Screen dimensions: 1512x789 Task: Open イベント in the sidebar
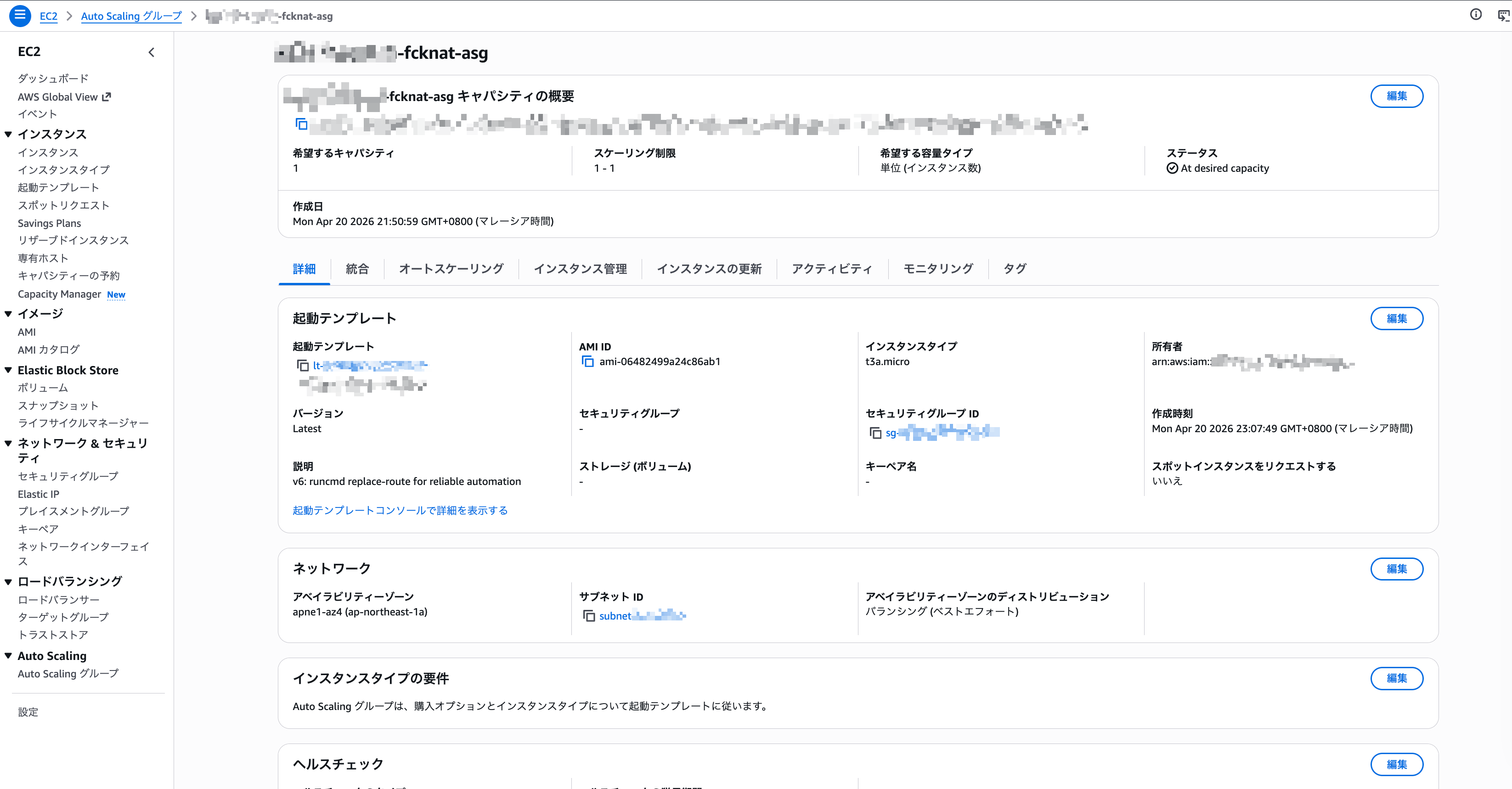[x=38, y=114]
